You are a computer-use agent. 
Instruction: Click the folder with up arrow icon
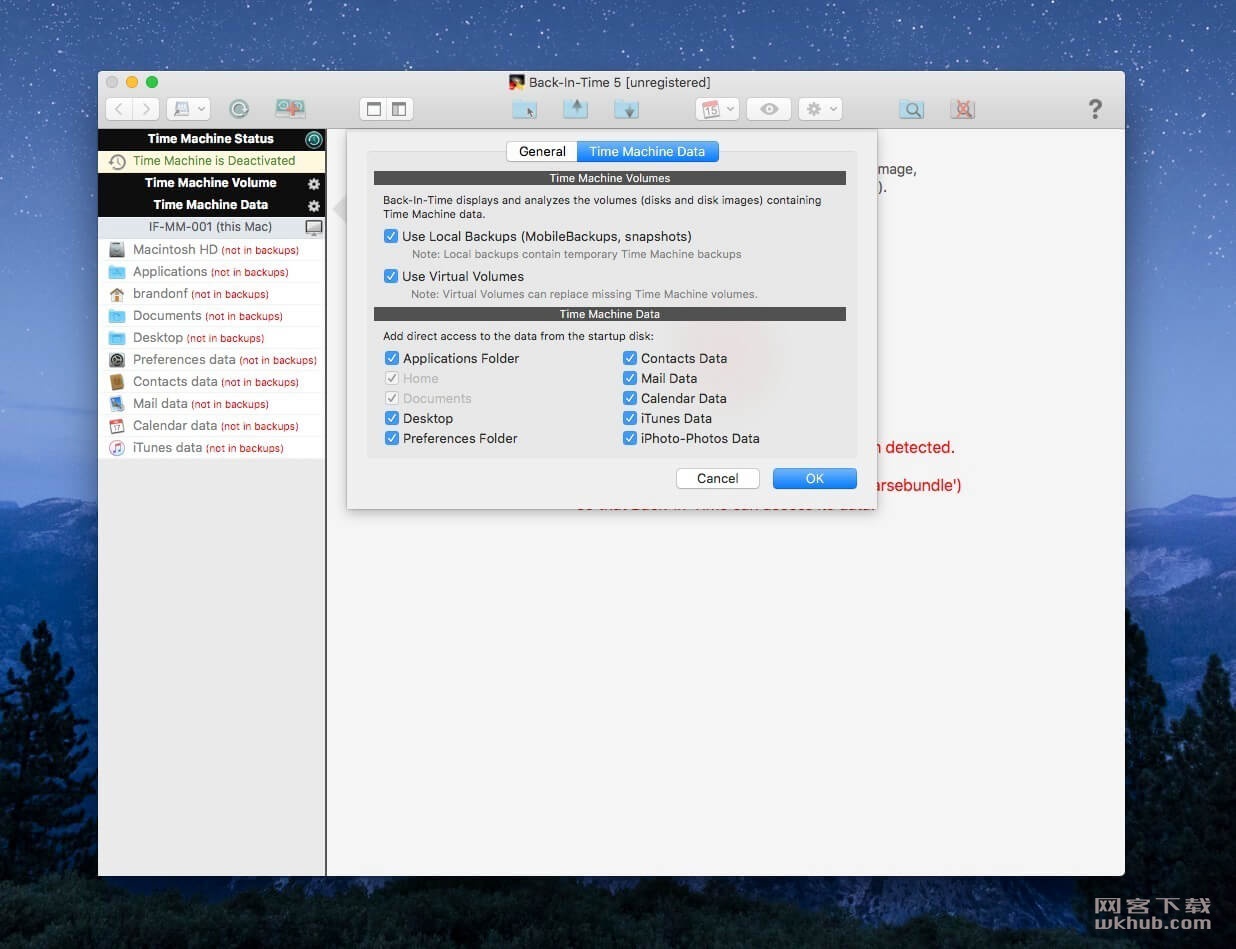tap(575, 109)
